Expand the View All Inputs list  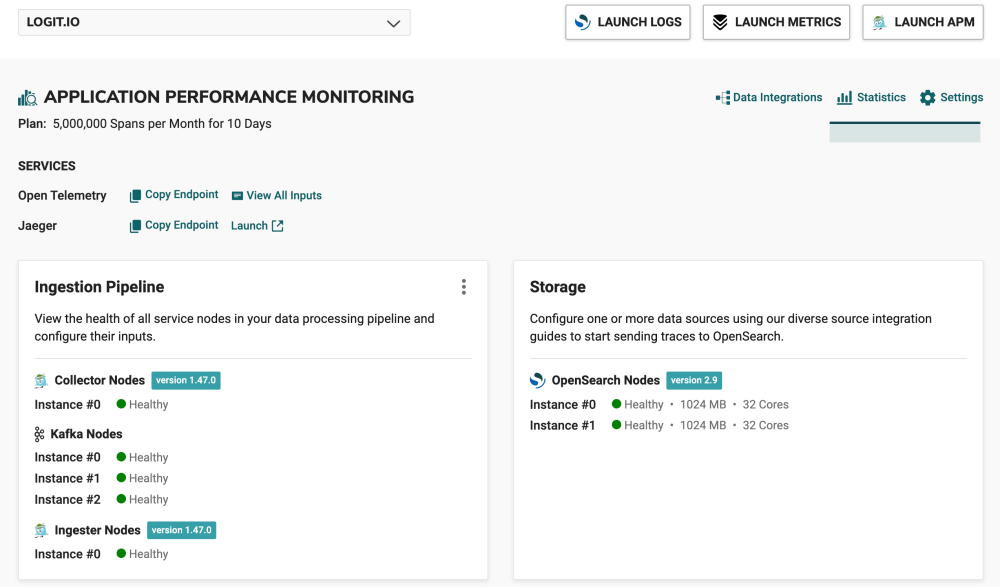pos(276,195)
